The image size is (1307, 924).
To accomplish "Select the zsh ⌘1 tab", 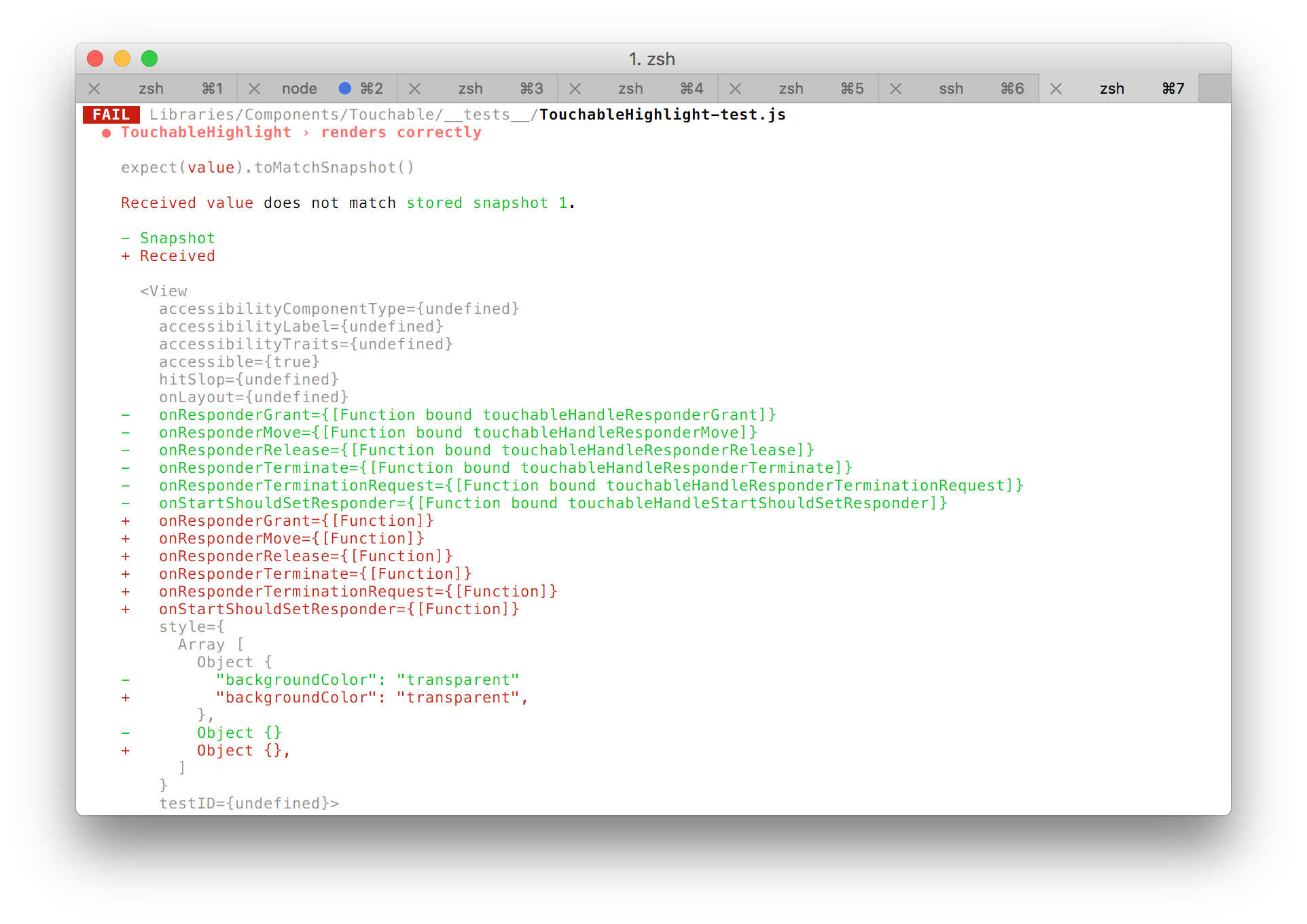I will [151, 89].
